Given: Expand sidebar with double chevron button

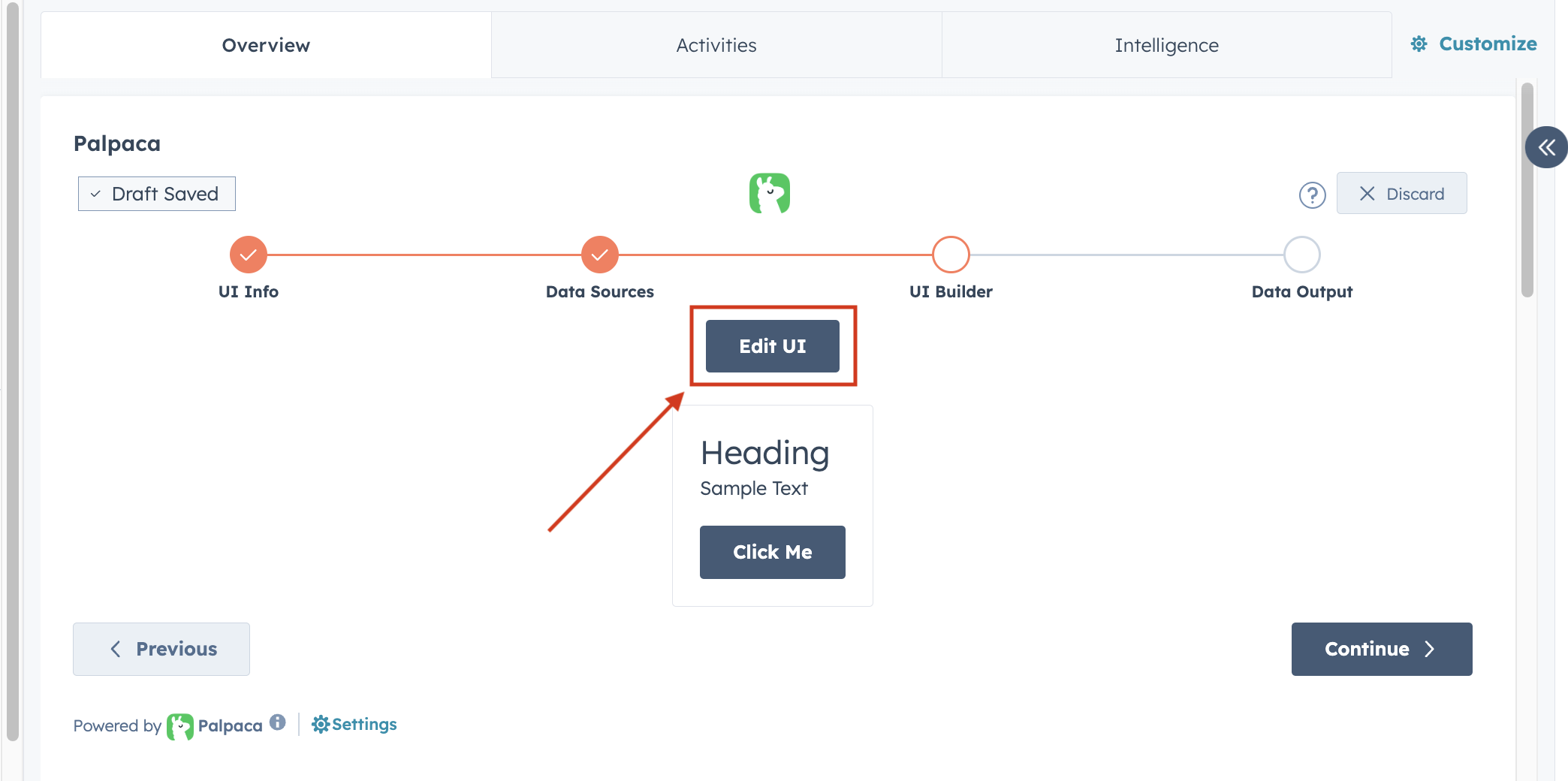Looking at the screenshot, I should [x=1545, y=147].
